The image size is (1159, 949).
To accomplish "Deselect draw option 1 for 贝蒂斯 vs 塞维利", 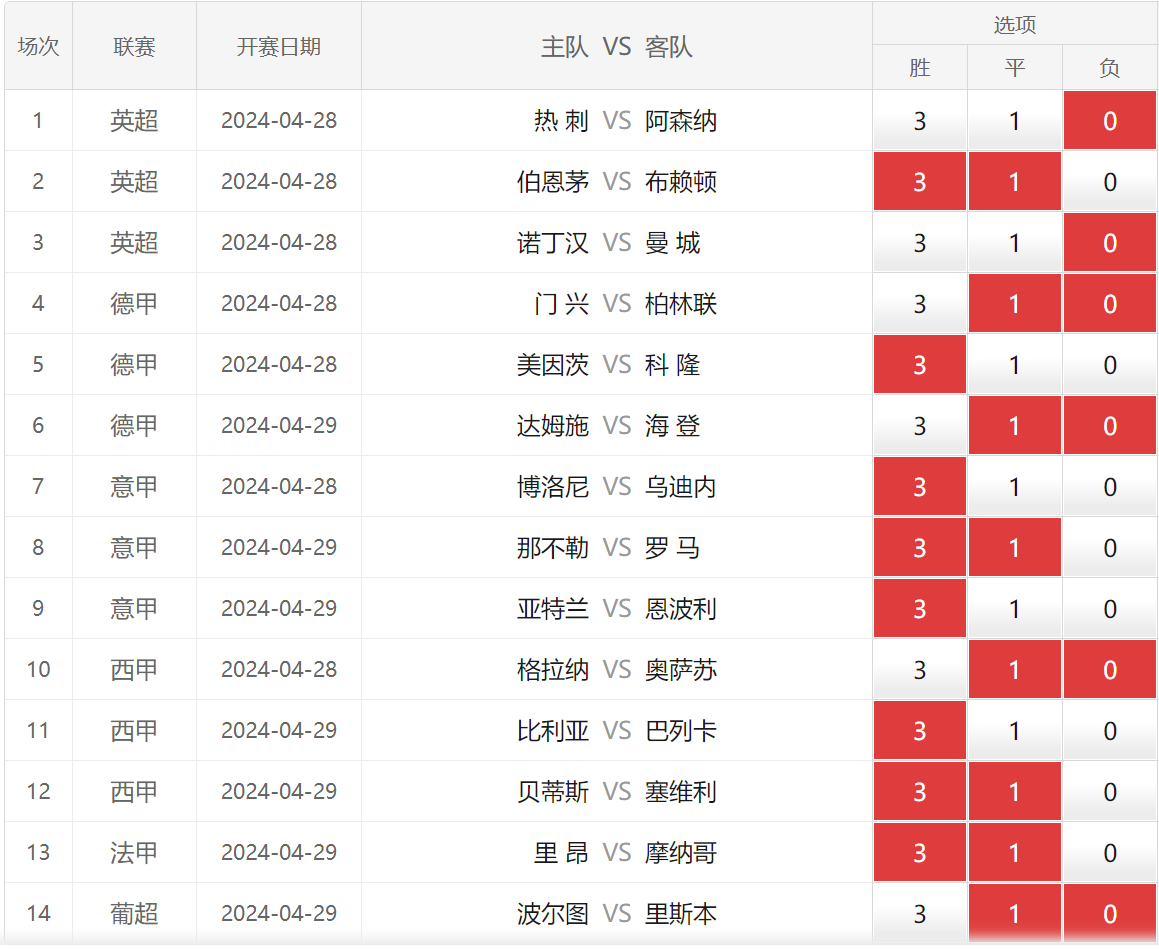I will tap(1015, 792).
